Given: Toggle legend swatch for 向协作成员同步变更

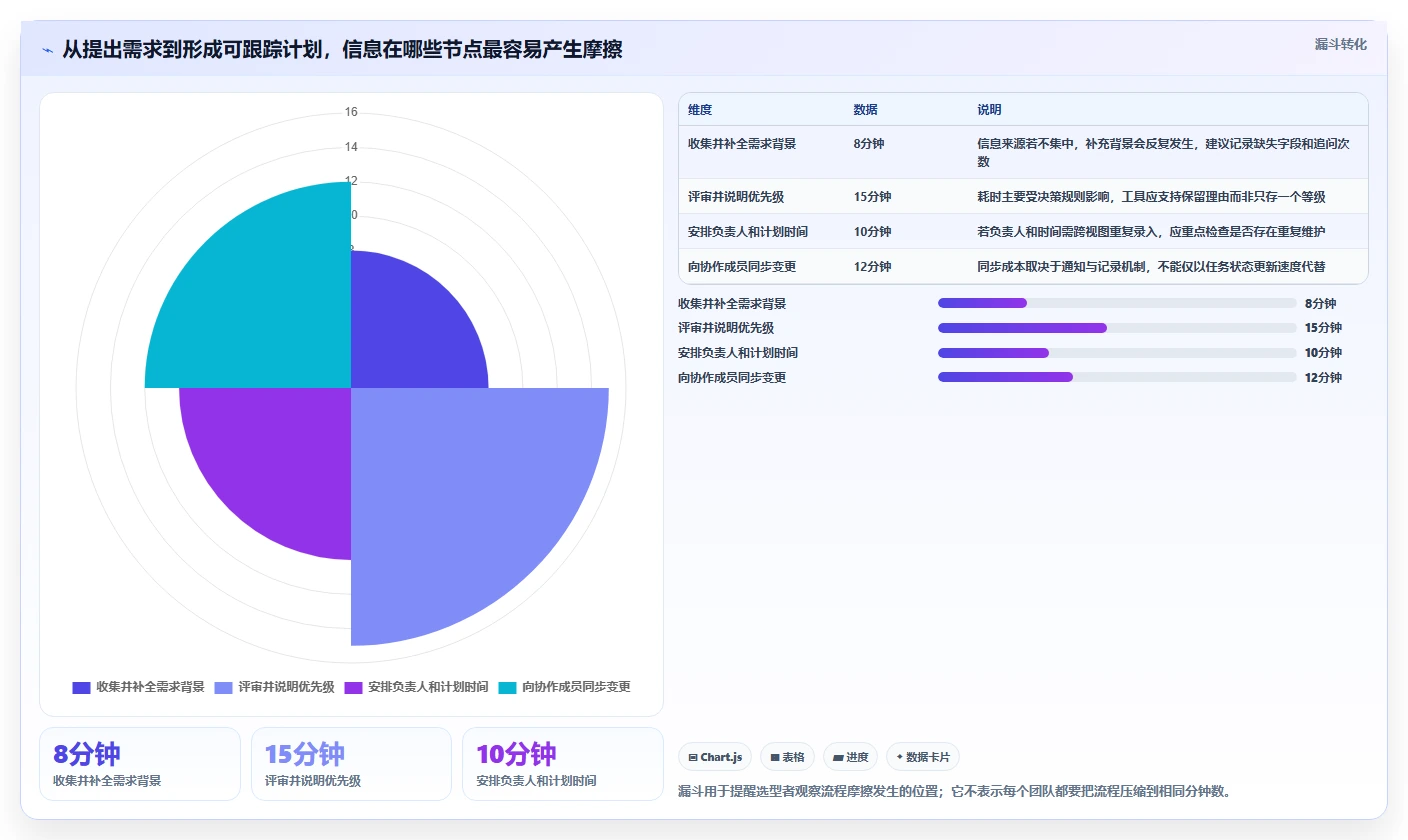Looking at the screenshot, I should (507, 687).
